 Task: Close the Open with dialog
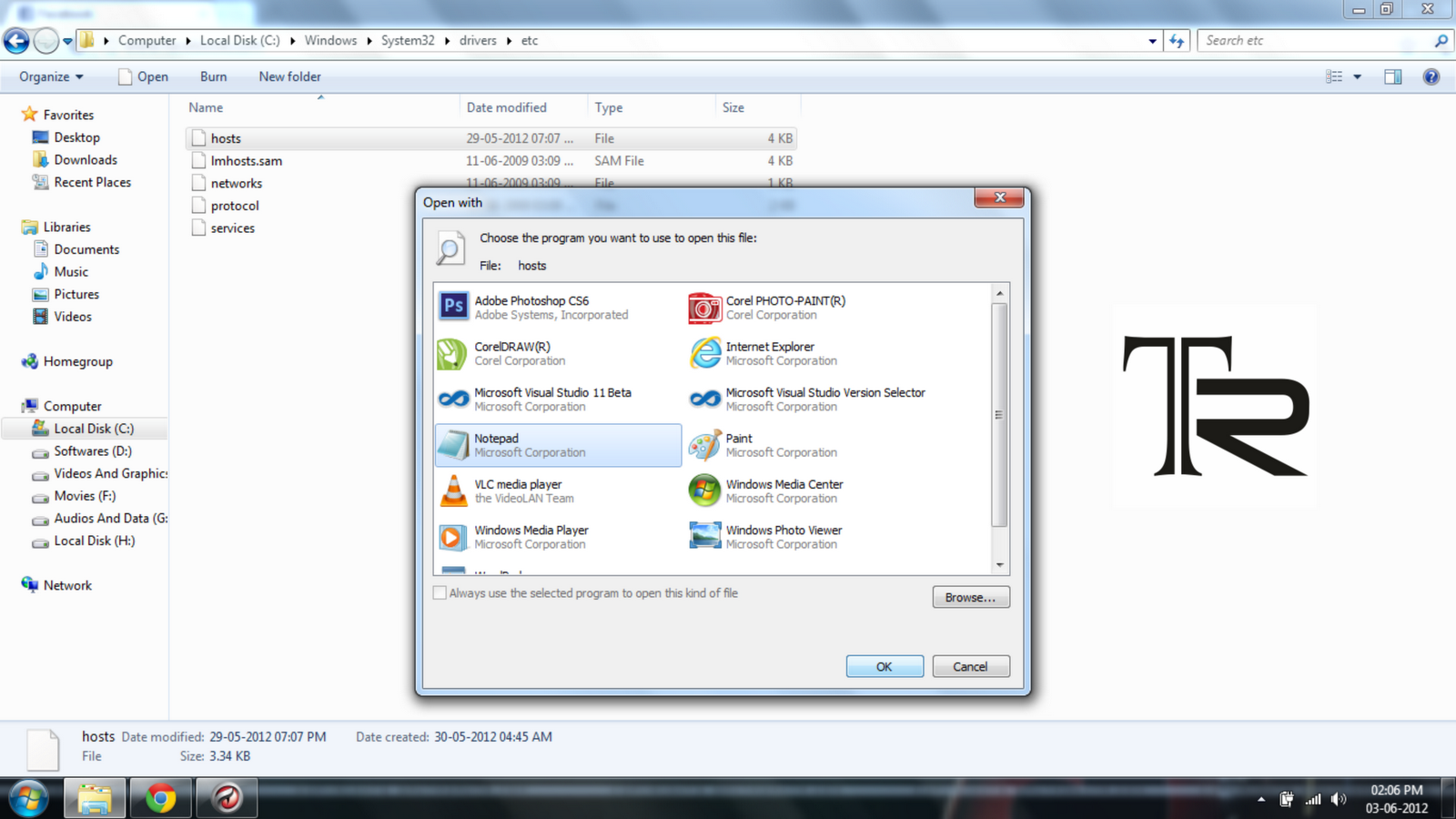[x=999, y=197]
